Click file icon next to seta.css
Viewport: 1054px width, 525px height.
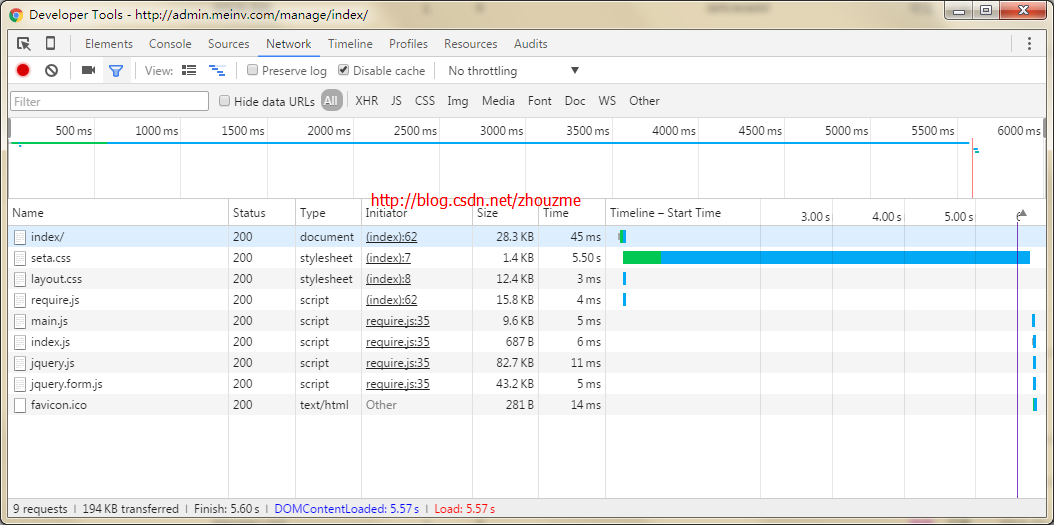point(20,258)
